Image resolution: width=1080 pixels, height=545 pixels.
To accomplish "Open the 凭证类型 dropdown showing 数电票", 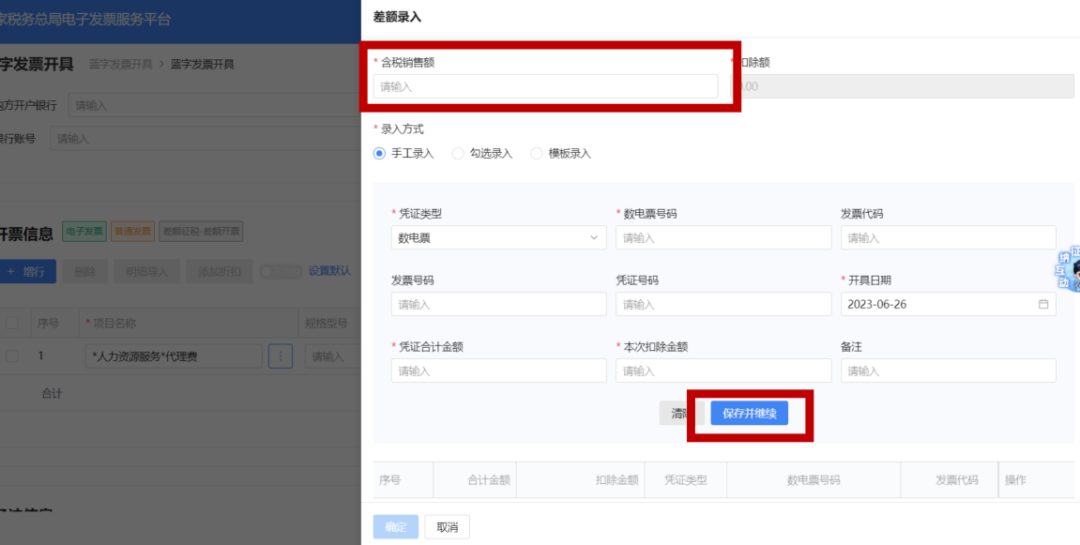I will tap(498, 238).
